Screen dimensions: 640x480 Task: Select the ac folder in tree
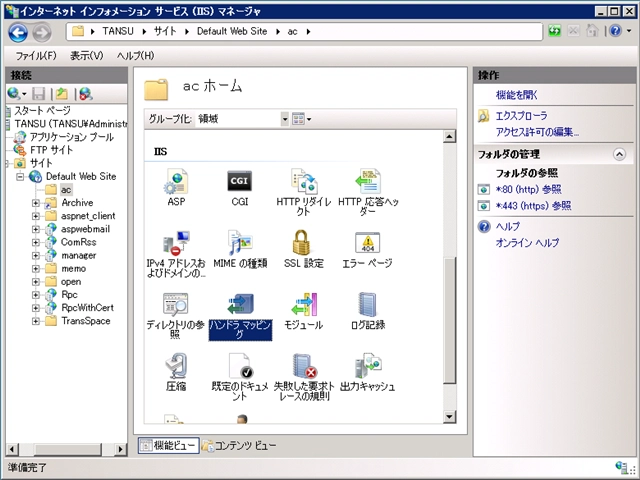tap(66, 190)
